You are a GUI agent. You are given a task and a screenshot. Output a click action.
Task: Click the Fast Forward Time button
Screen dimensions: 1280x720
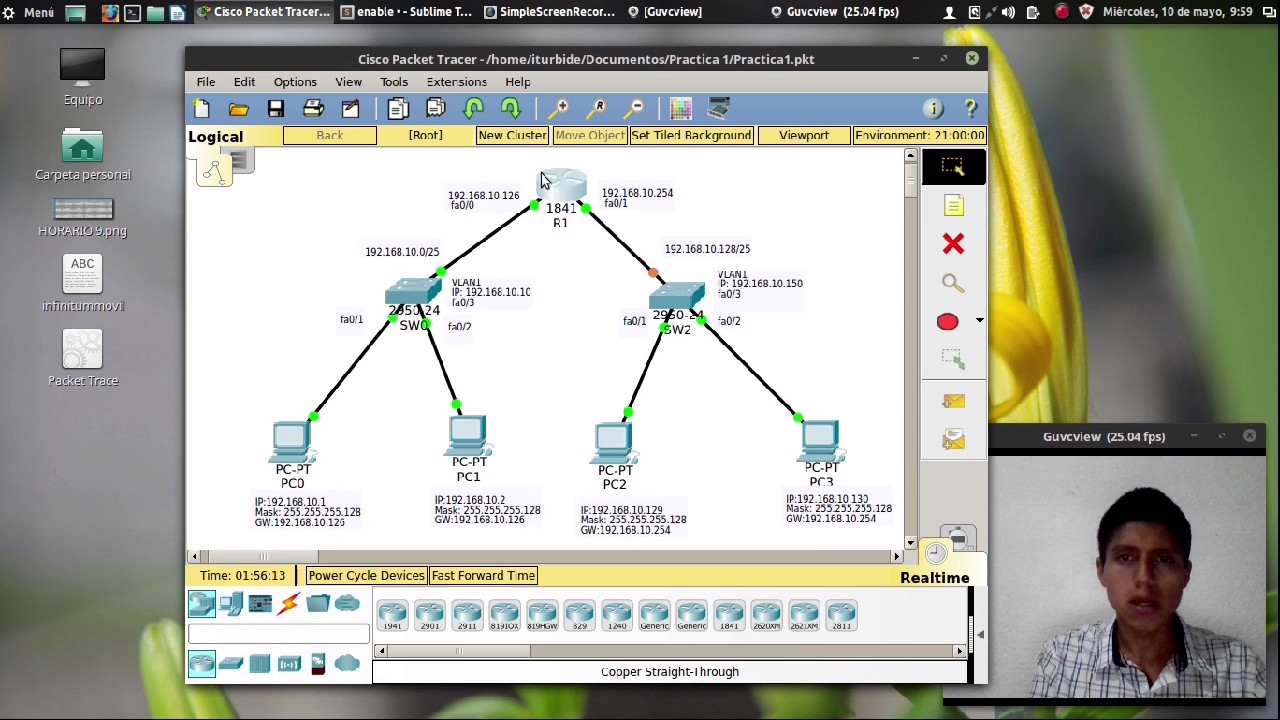point(483,575)
